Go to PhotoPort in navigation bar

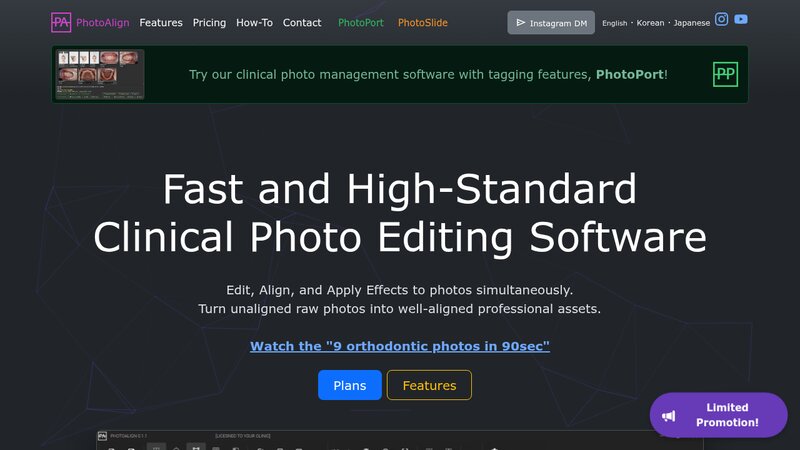click(x=361, y=22)
